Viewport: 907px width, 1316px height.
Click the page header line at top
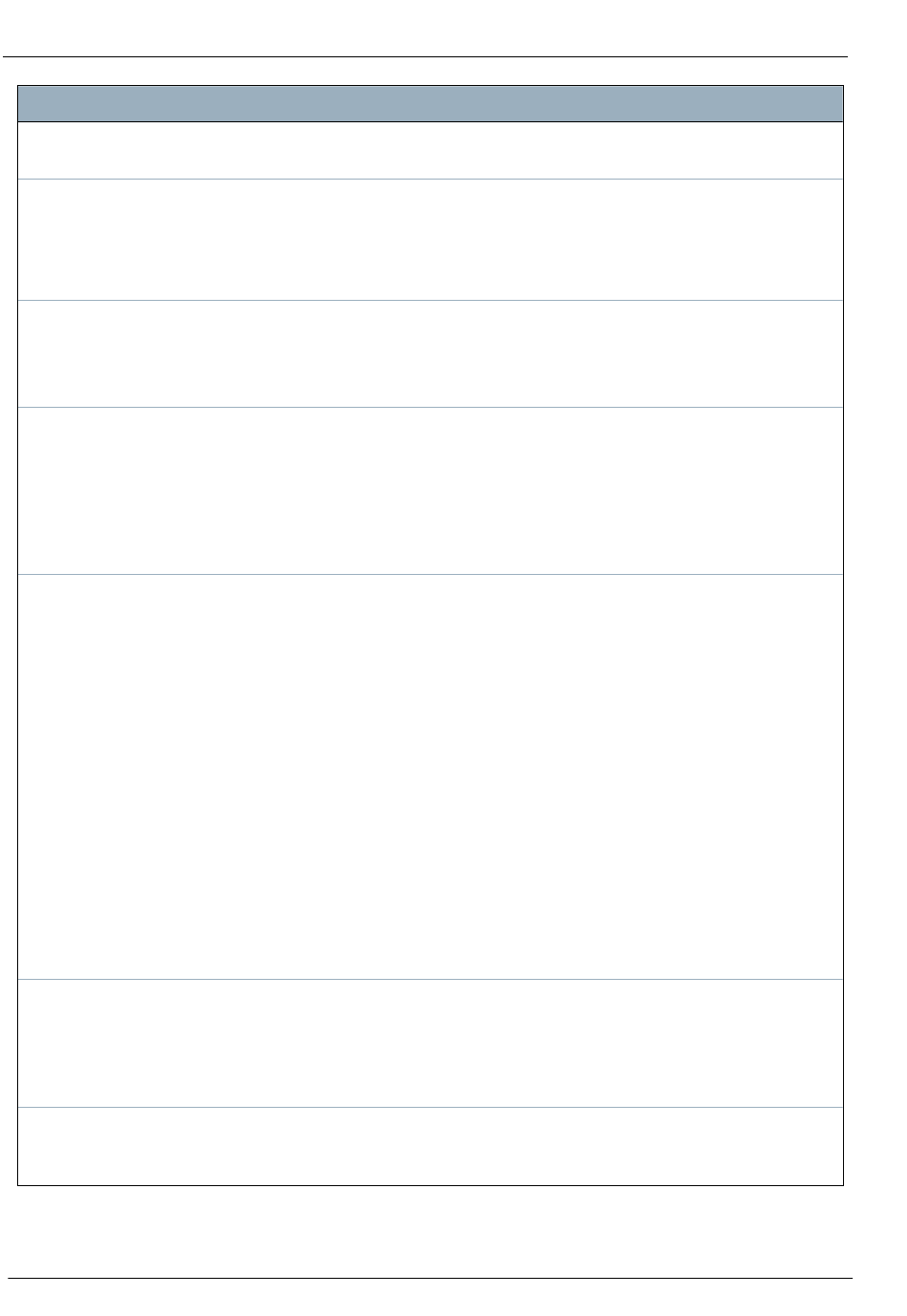click(426, 56)
